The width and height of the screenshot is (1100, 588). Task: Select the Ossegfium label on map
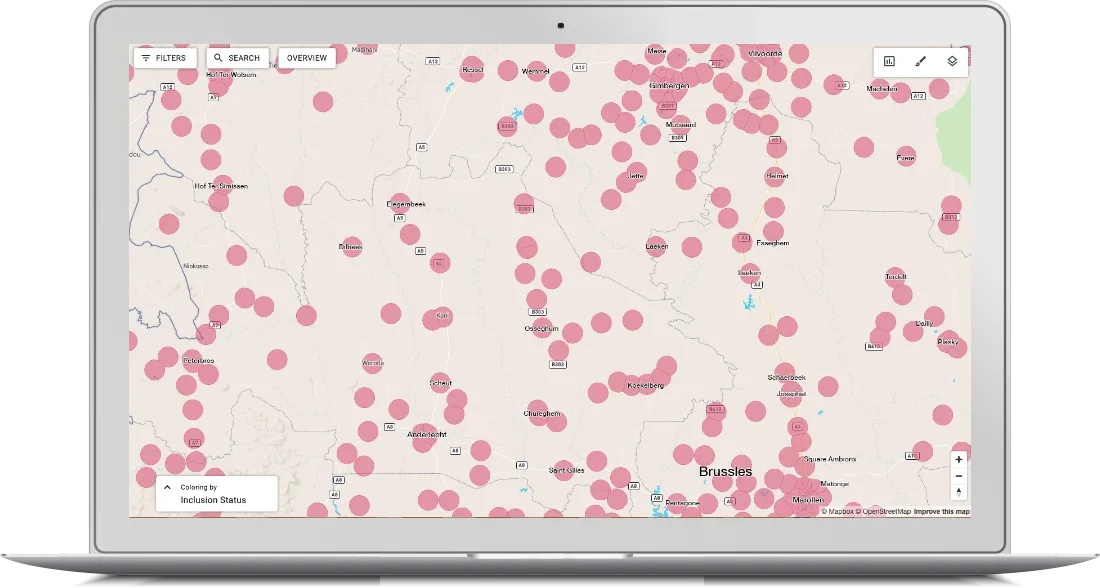click(x=542, y=328)
